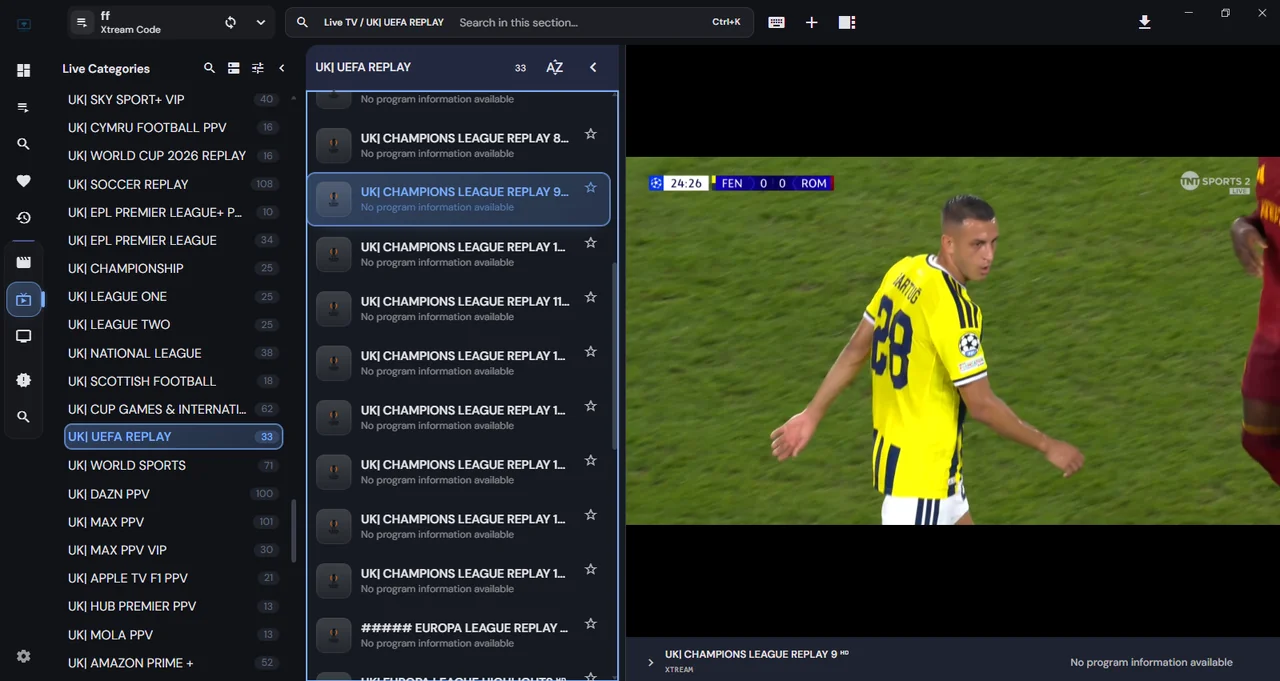This screenshot has width=1280, height=681.
Task: Star the EUROPA LEAGUE REPLAY header row
Action: coord(591,624)
